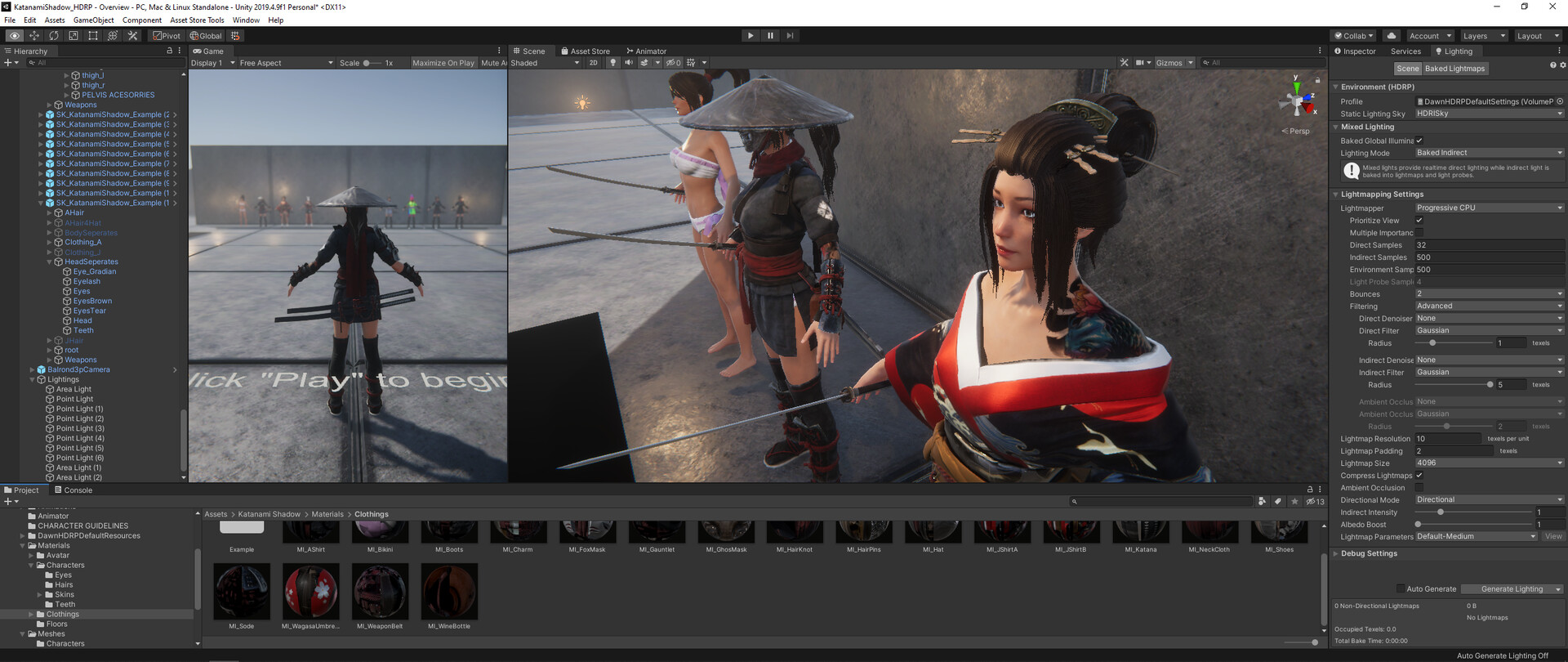Collapse the Lightings tree item

(x=33, y=380)
